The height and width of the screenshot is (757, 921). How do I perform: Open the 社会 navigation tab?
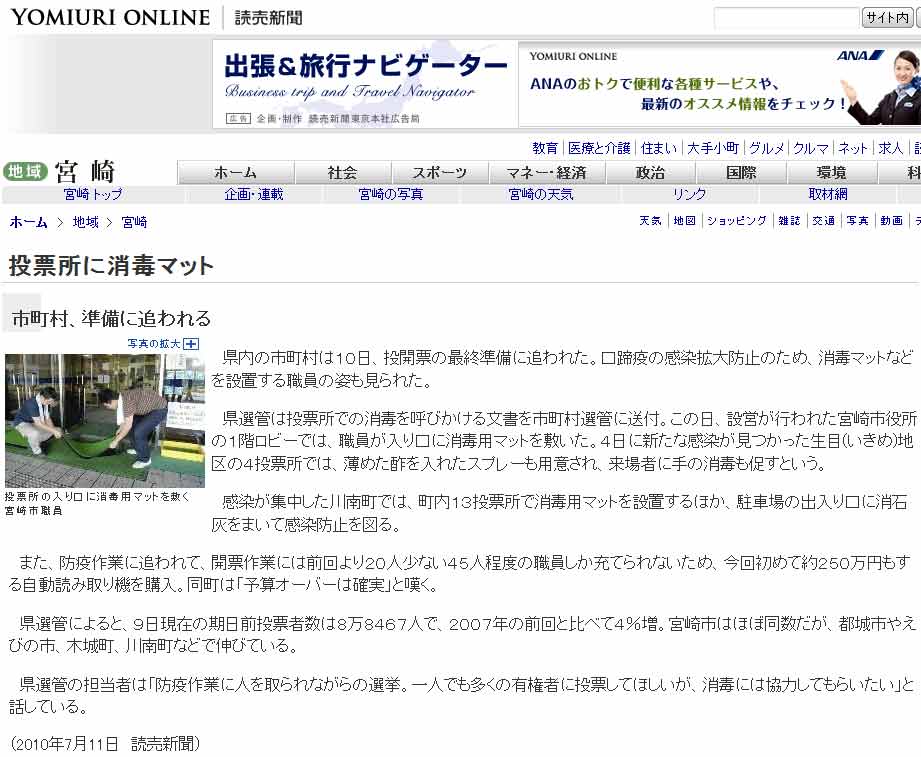[x=342, y=172]
